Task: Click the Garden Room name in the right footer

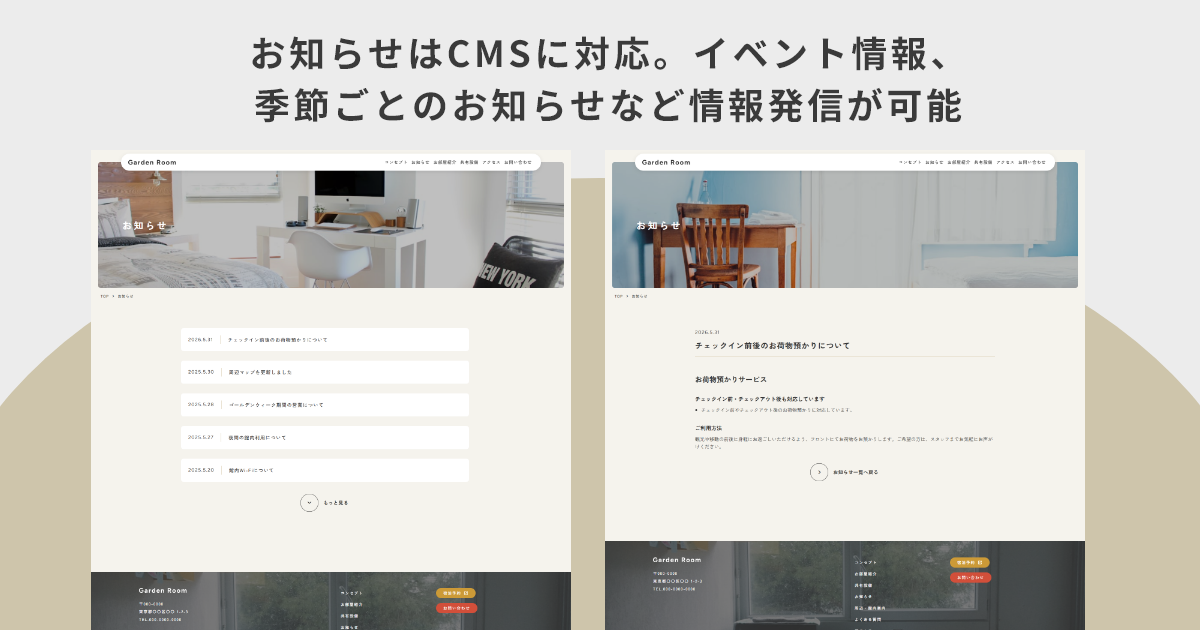Action: pos(677,560)
